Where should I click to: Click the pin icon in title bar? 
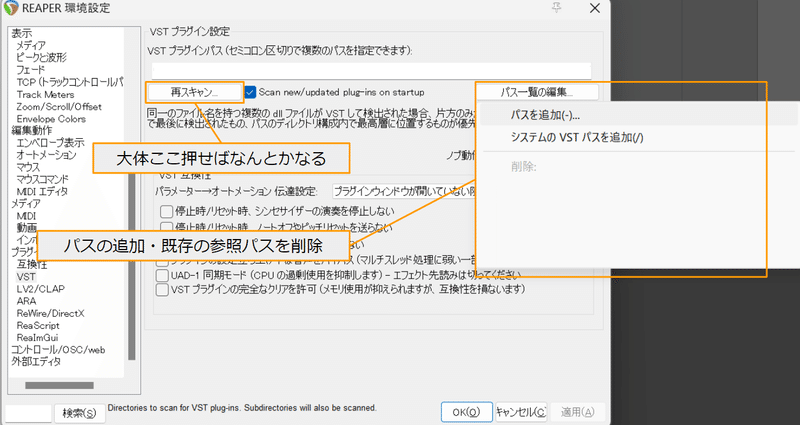(x=557, y=8)
